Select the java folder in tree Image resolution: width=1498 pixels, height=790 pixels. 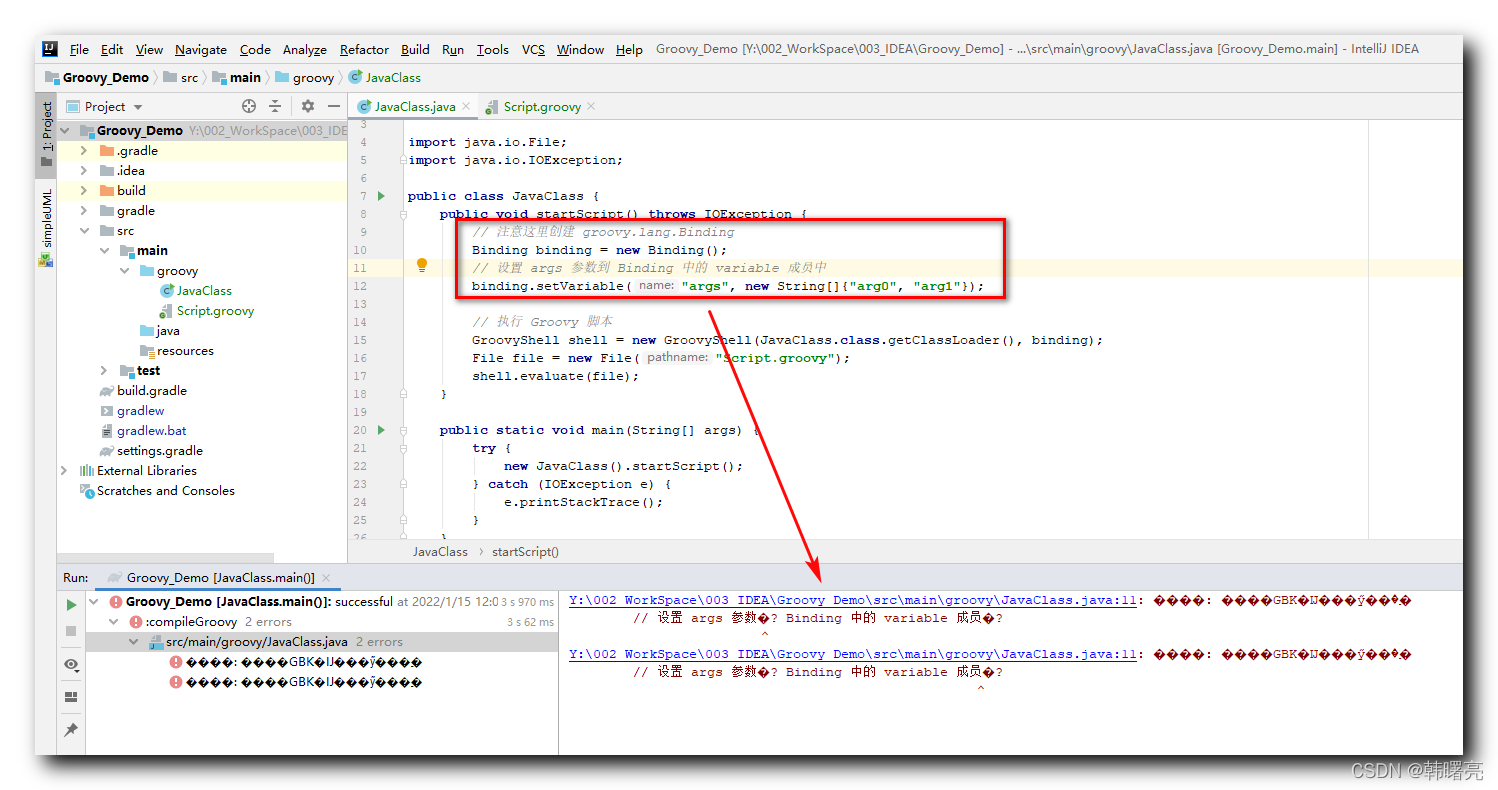(168, 331)
